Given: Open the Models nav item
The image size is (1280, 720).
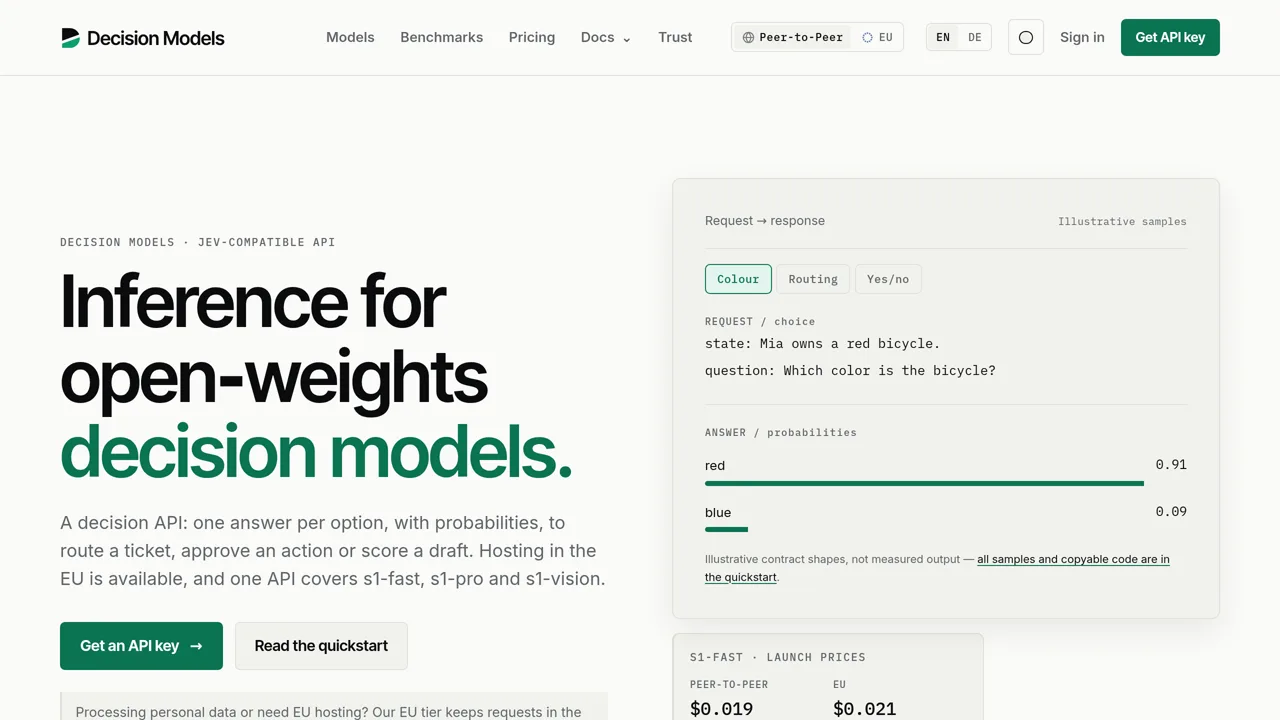Looking at the screenshot, I should tap(350, 37).
